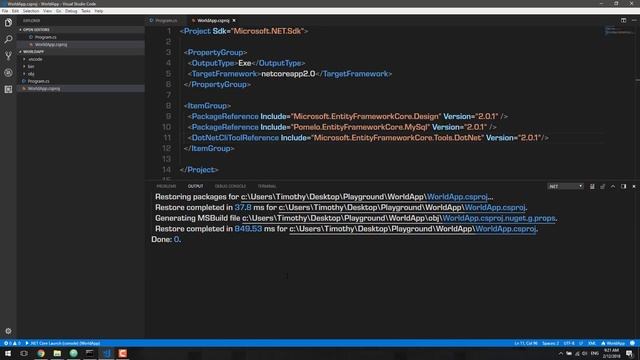
Task: Open the Tasks menu
Action: 86,11
